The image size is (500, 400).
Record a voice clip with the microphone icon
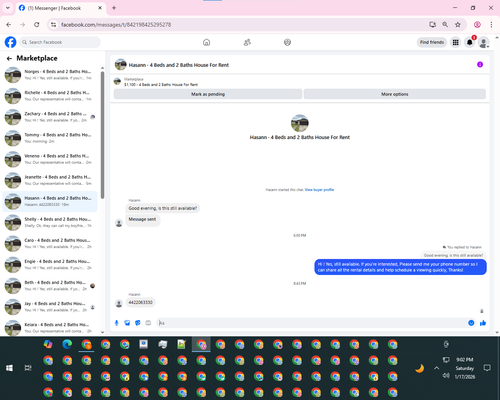click(117, 323)
